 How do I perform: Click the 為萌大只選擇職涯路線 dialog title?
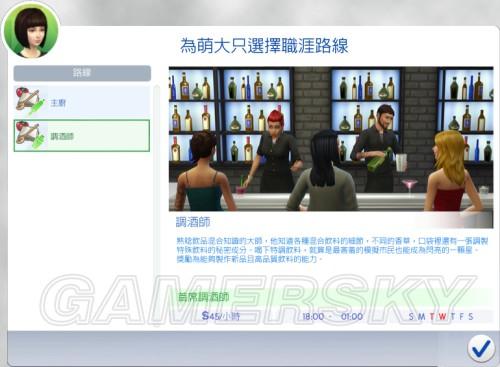264,46
